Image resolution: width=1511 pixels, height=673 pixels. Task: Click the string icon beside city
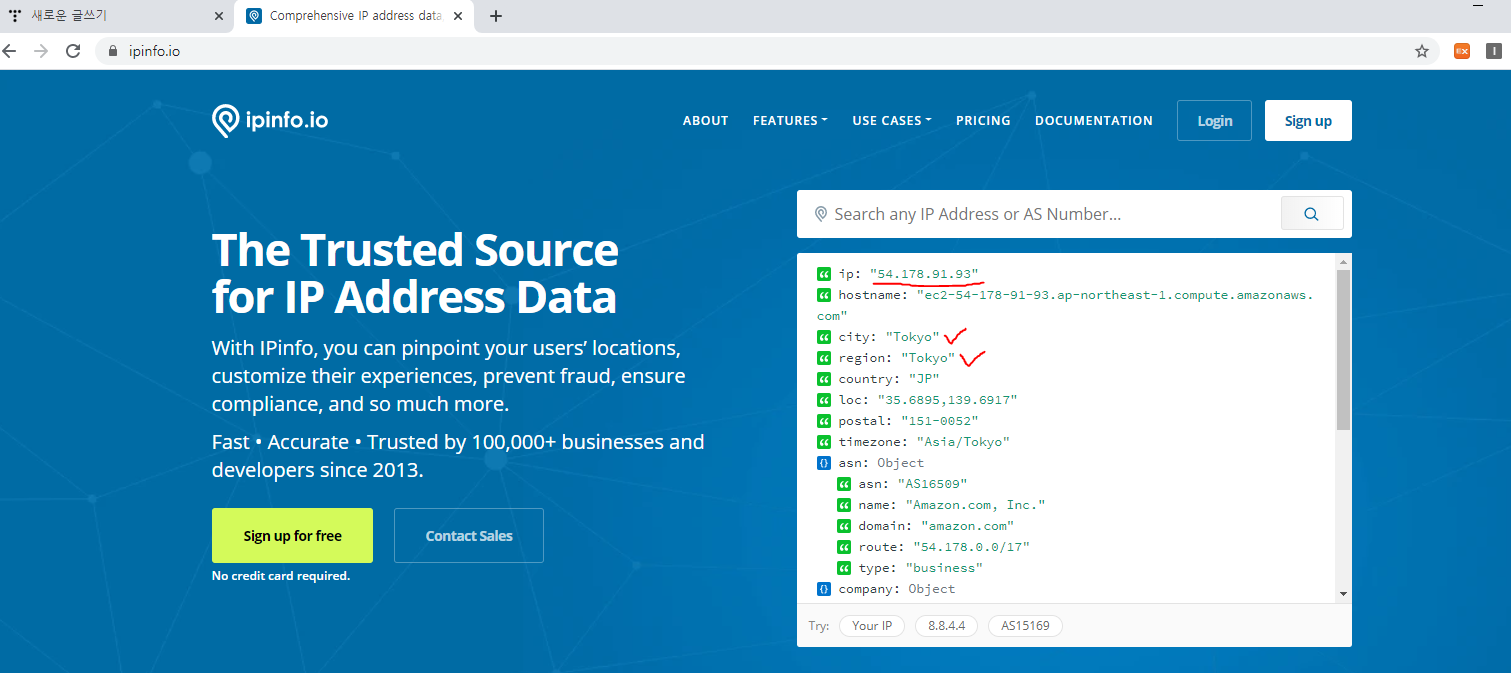click(824, 337)
